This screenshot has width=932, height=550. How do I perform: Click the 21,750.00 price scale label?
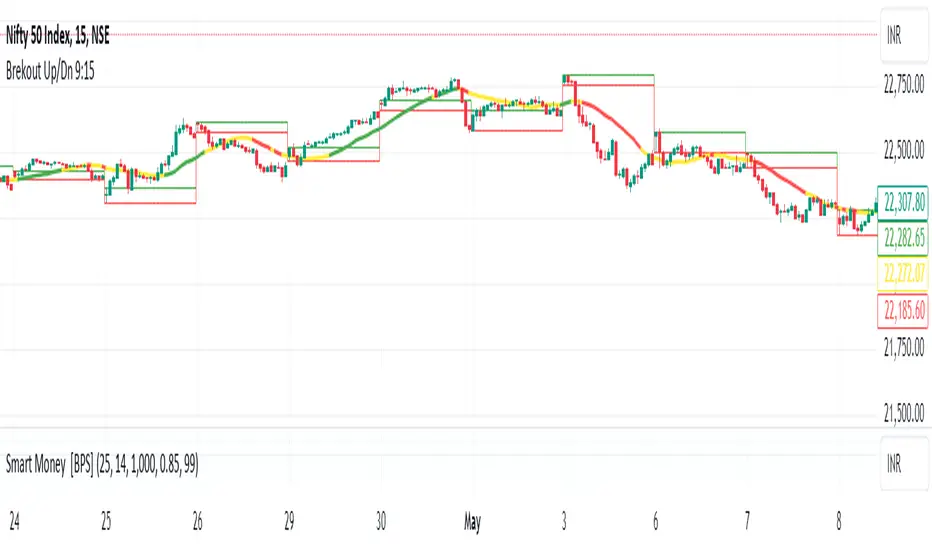[904, 347]
